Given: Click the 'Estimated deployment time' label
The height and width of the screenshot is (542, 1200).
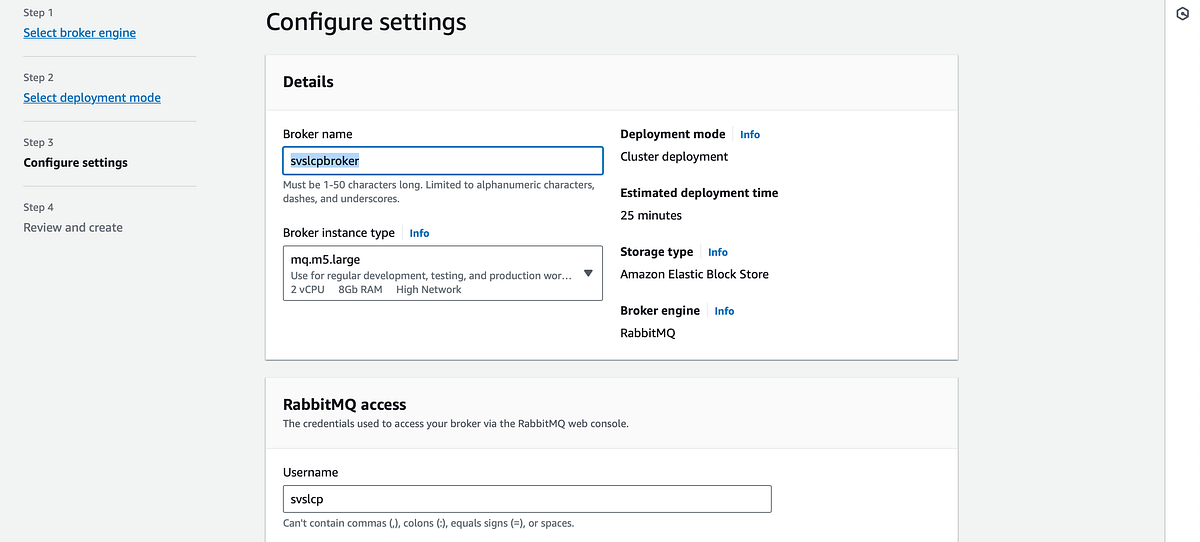Looking at the screenshot, I should point(699,193).
